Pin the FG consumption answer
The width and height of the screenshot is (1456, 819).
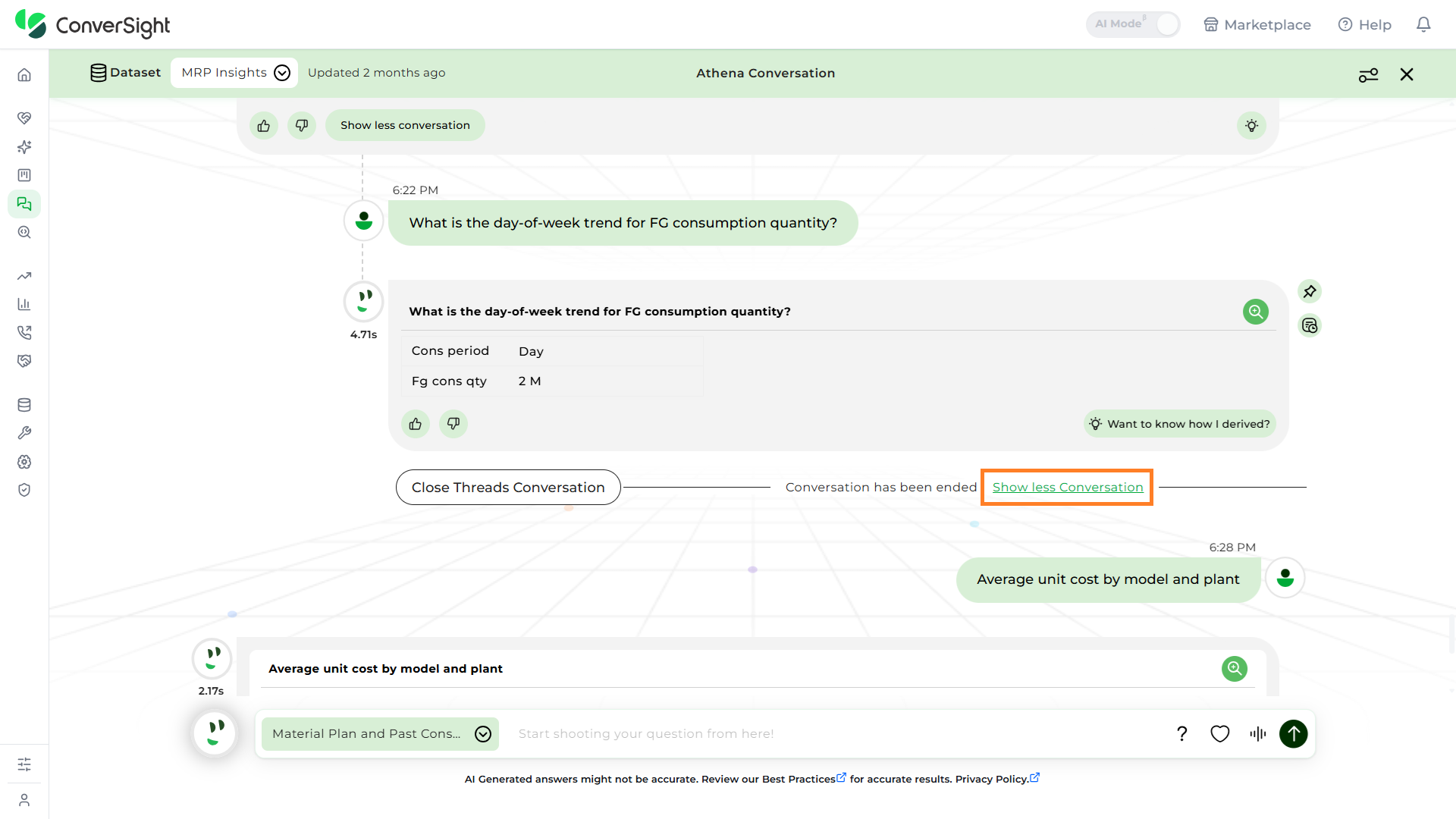click(x=1310, y=291)
